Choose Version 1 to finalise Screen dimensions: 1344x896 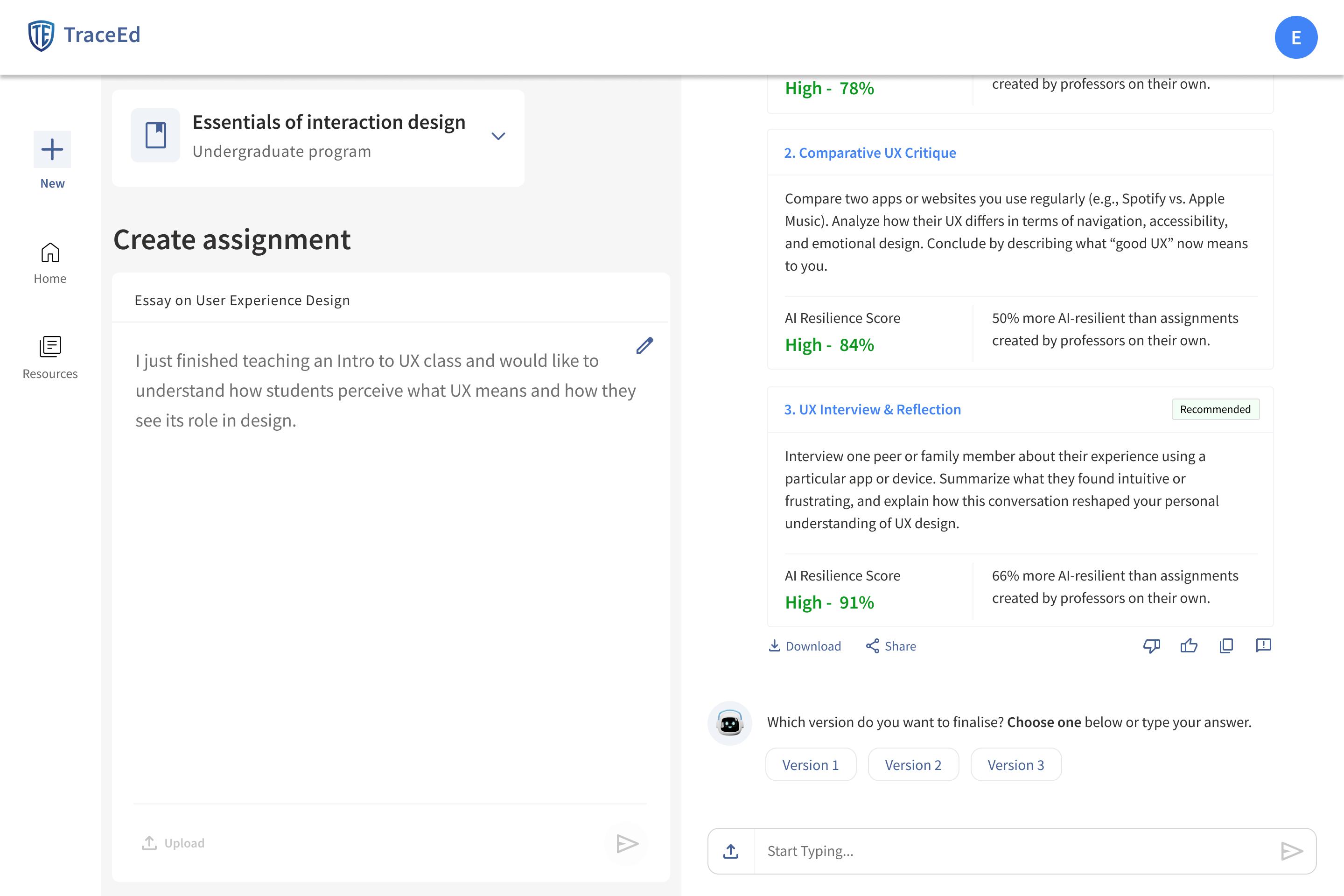(810, 764)
